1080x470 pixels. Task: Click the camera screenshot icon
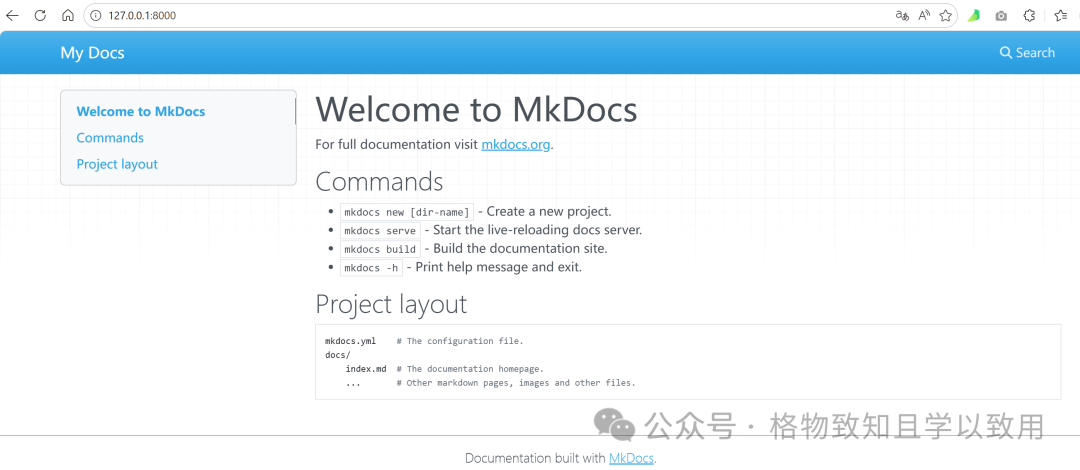(1001, 15)
